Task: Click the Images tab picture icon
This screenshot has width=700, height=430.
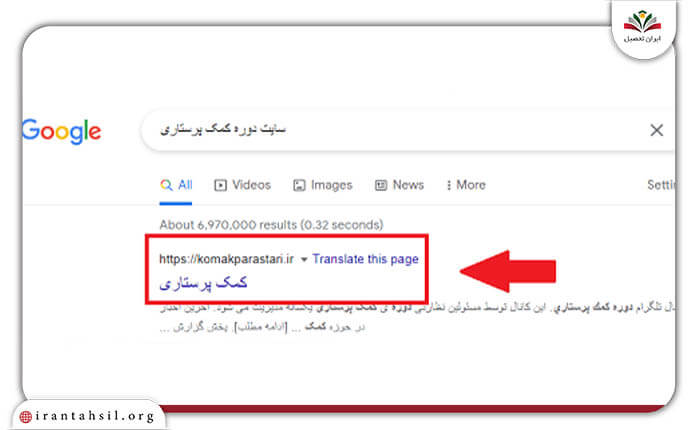Action: (299, 185)
